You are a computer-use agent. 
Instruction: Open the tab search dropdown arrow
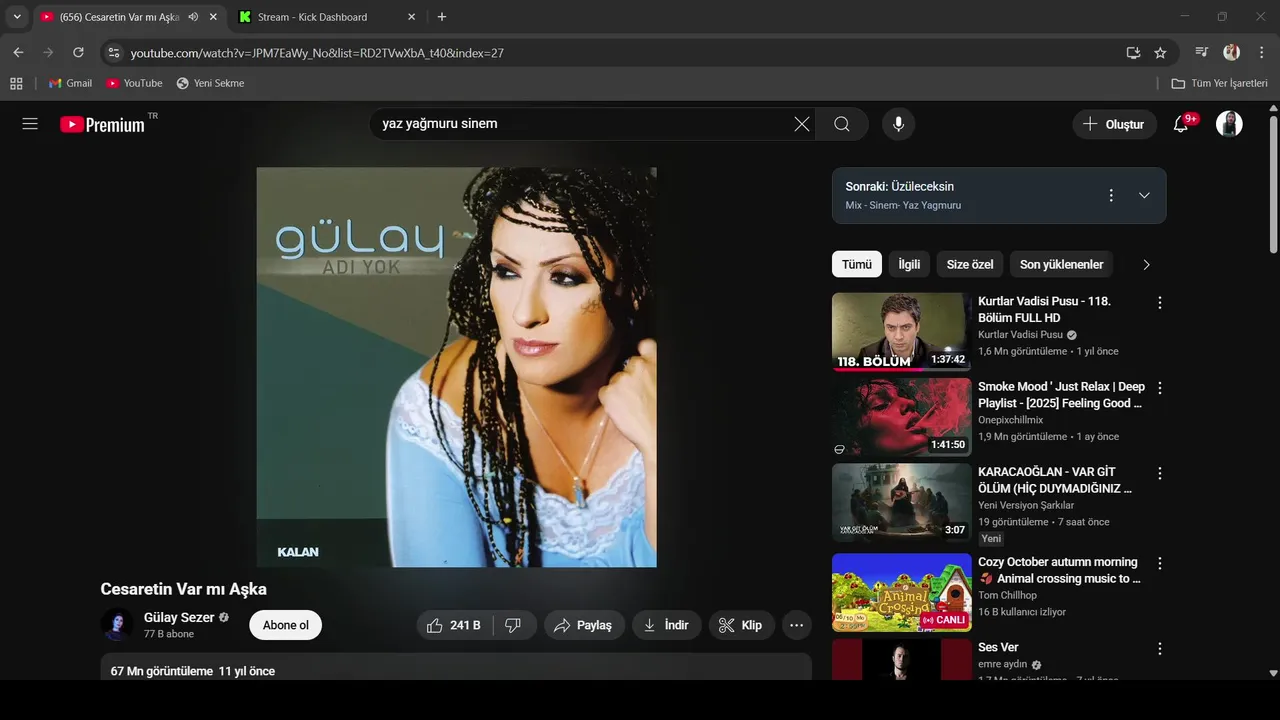click(17, 17)
